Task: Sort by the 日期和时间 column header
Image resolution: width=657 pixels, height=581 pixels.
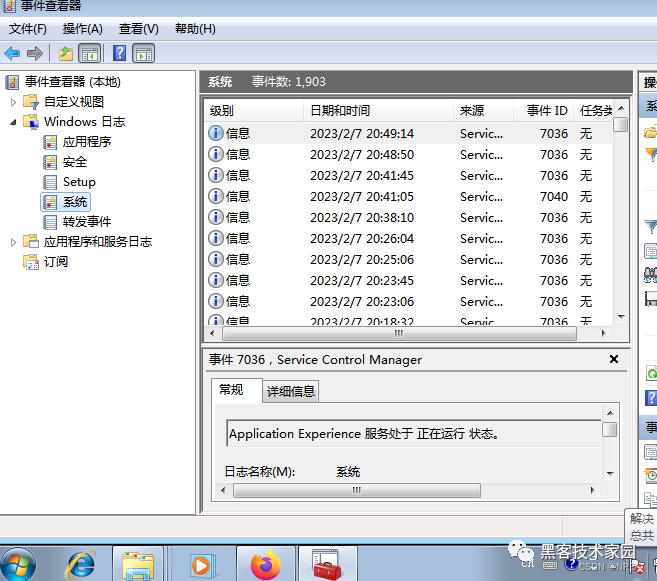Action: coord(378,111)
